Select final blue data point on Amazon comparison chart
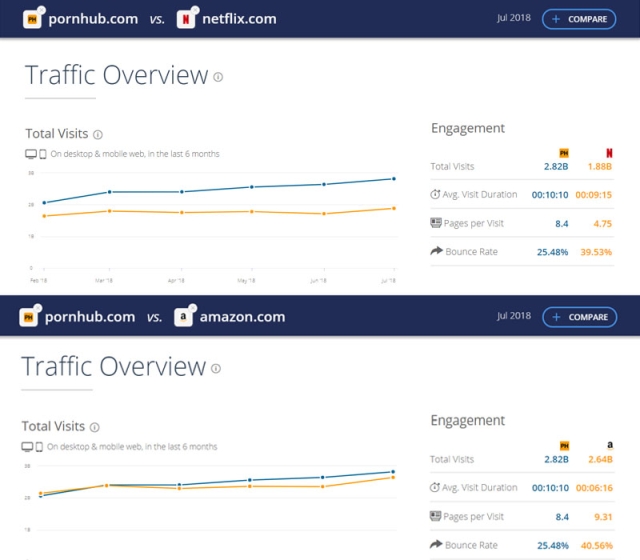 tap(393, 472)
